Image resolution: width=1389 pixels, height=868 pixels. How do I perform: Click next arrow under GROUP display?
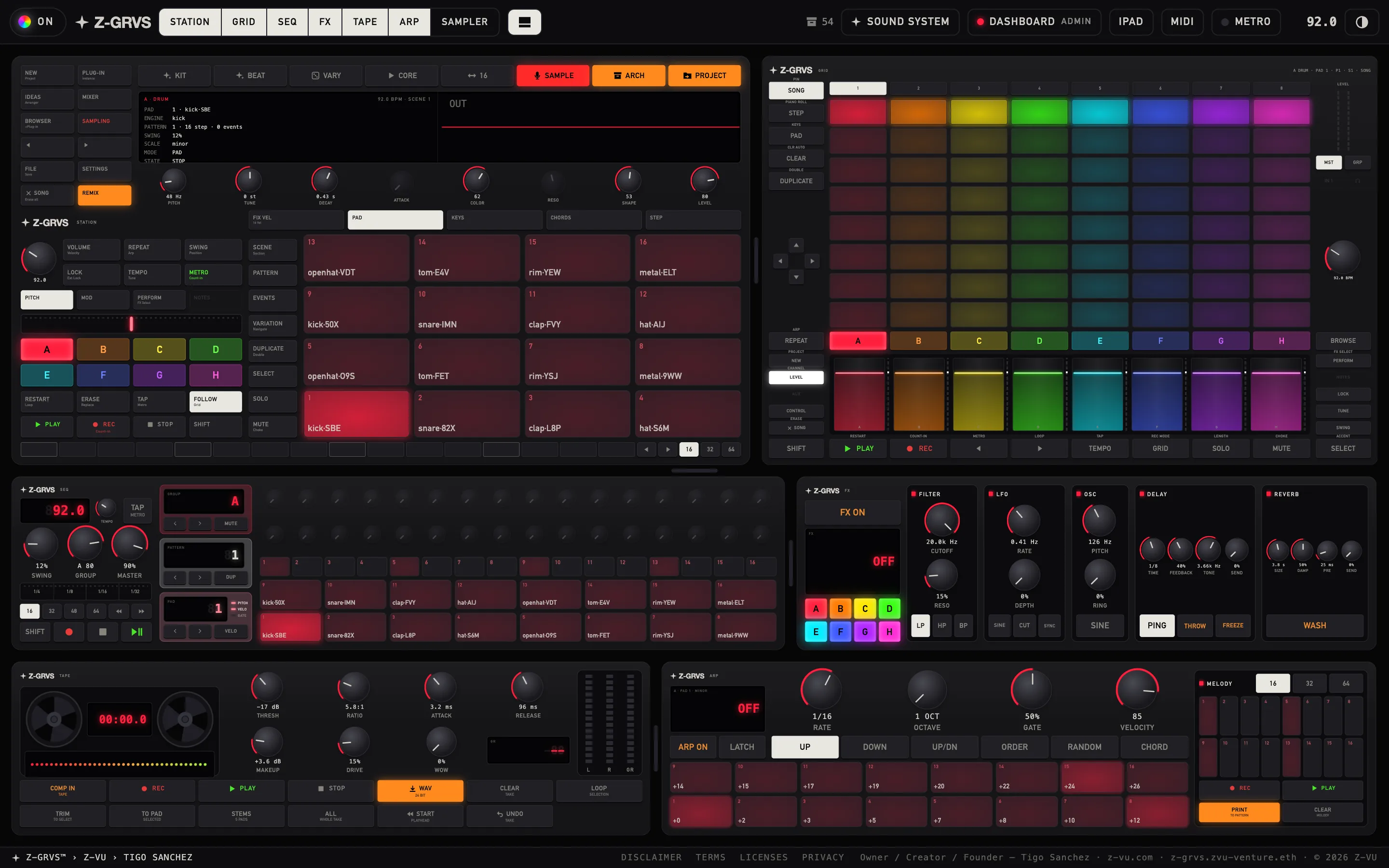click(x=200, y=524)
